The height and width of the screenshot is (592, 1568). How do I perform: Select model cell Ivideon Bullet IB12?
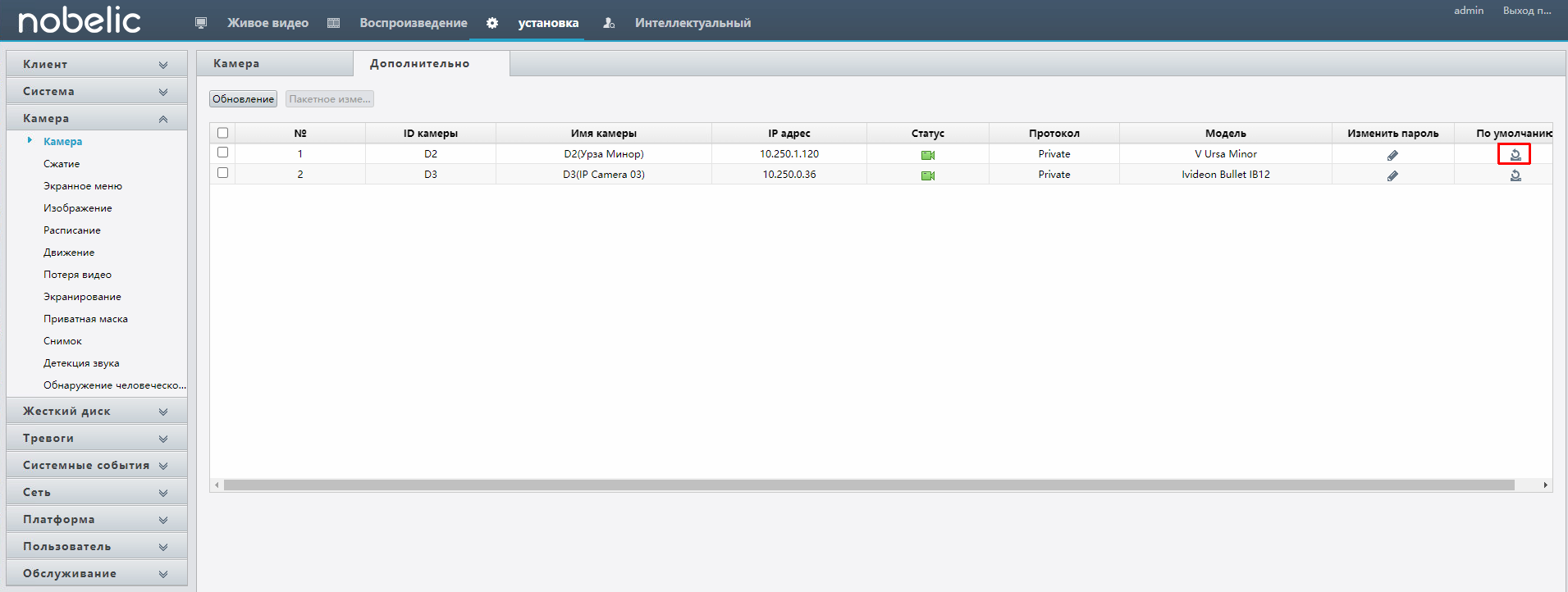1226,174
